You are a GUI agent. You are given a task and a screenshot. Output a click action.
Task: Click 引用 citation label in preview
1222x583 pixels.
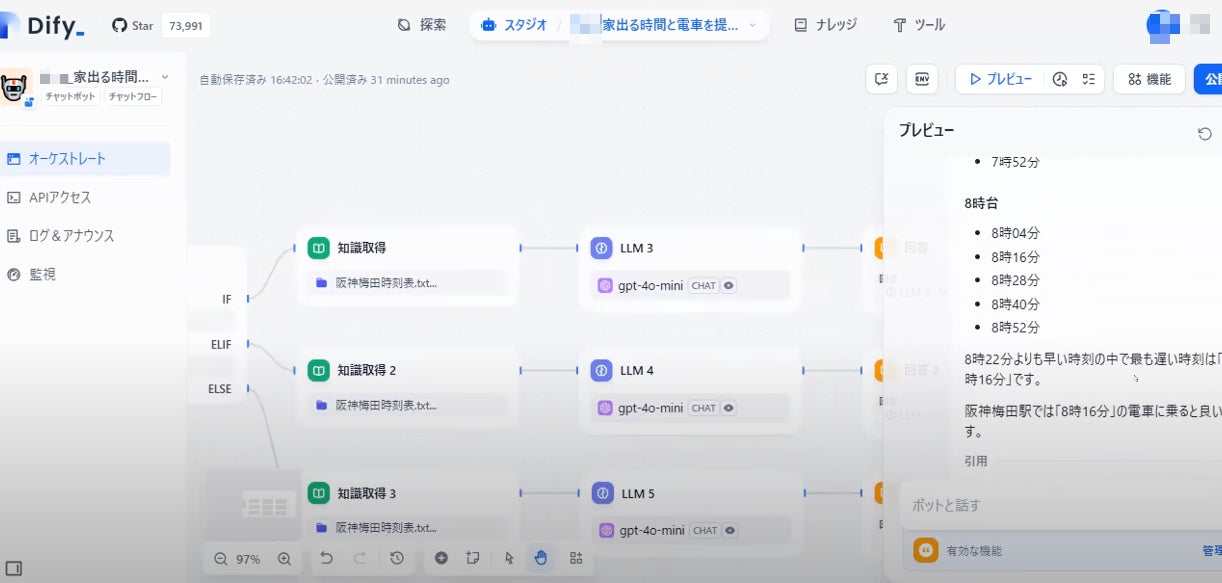(976, 461)
